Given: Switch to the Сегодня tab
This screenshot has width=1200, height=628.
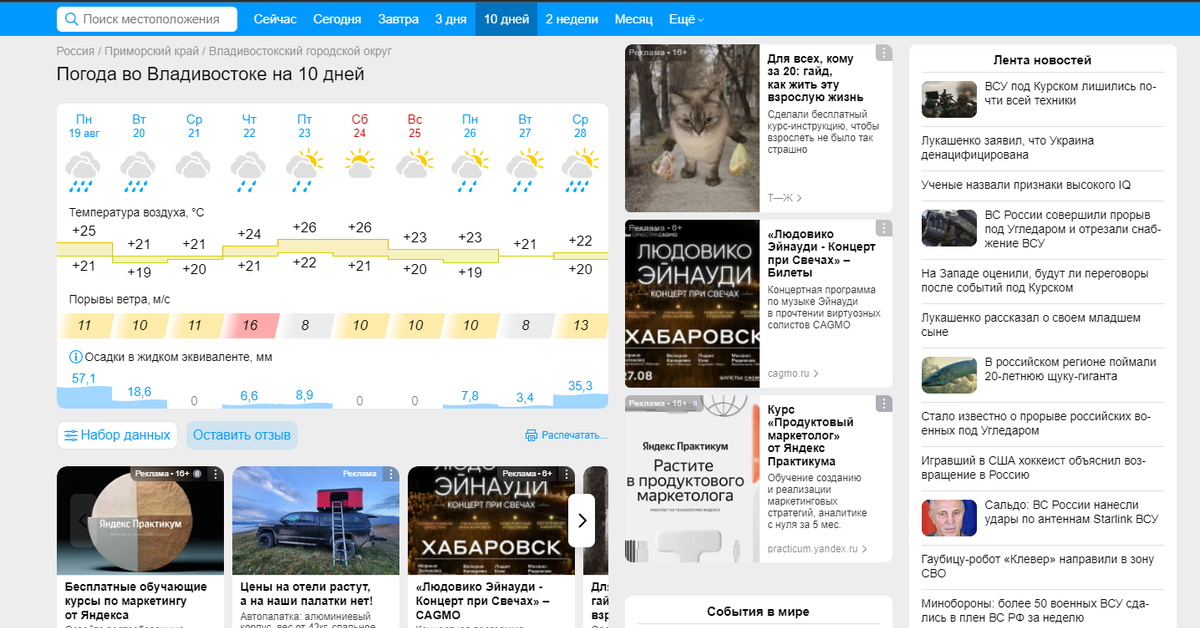Looking at the screenshot, I should (337, 19).
